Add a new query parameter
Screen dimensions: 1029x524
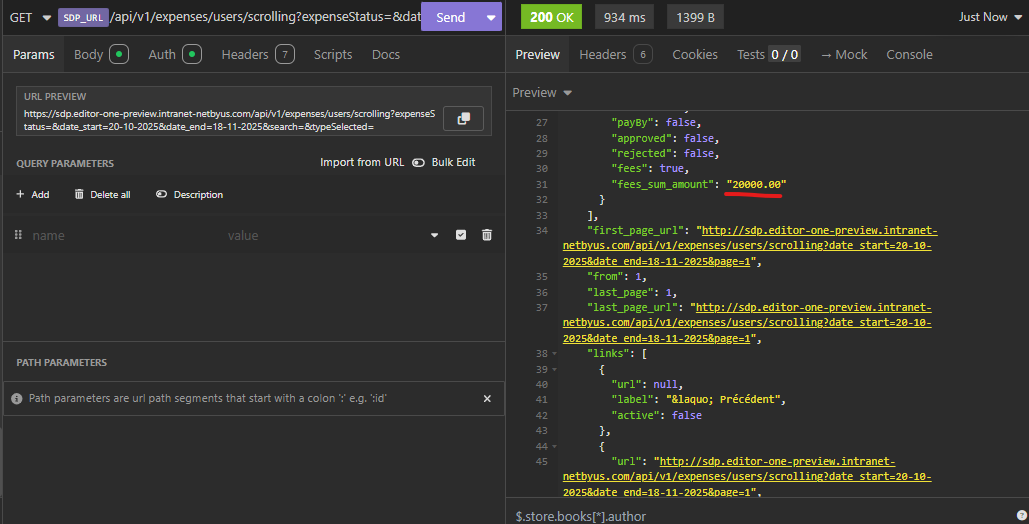click(33, 194)
